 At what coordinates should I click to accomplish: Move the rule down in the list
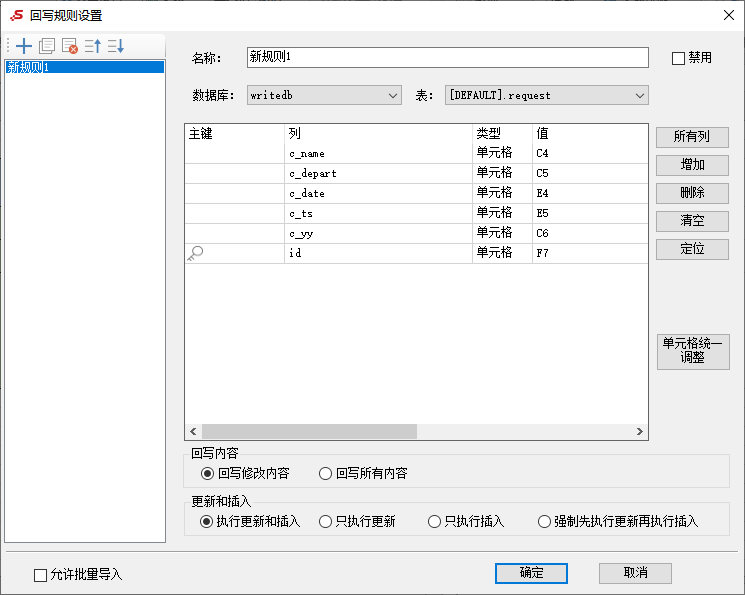pos(116,46)
